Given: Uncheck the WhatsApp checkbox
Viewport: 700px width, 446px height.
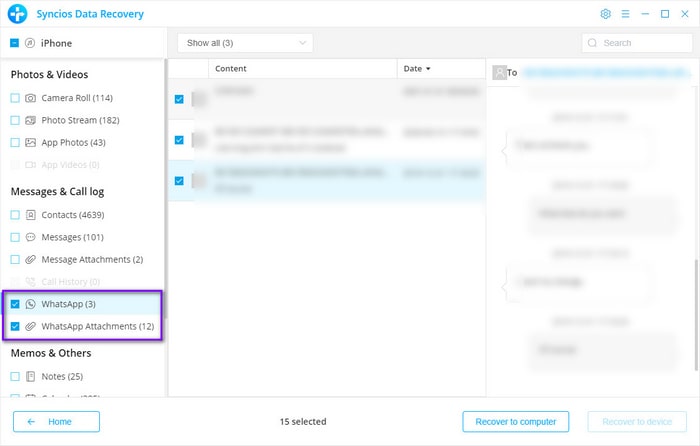Looking at the screenshot, I should point(15,304).
